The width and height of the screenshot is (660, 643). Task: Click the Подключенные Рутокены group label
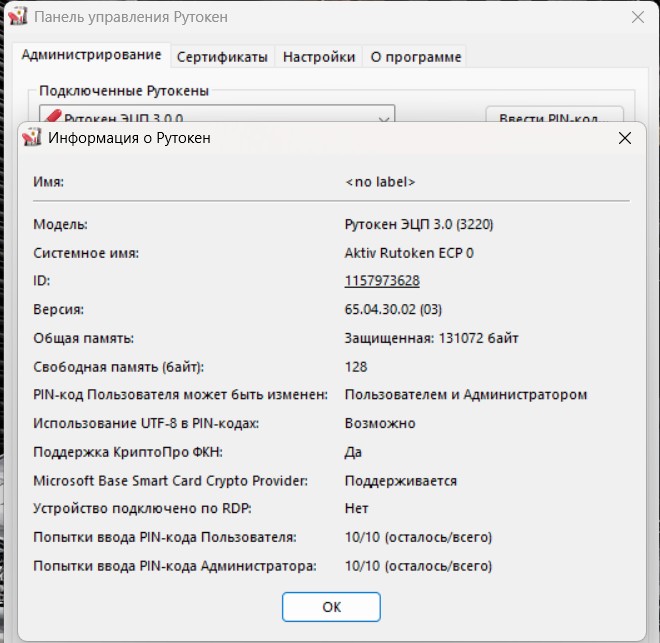tap(124, 91)
